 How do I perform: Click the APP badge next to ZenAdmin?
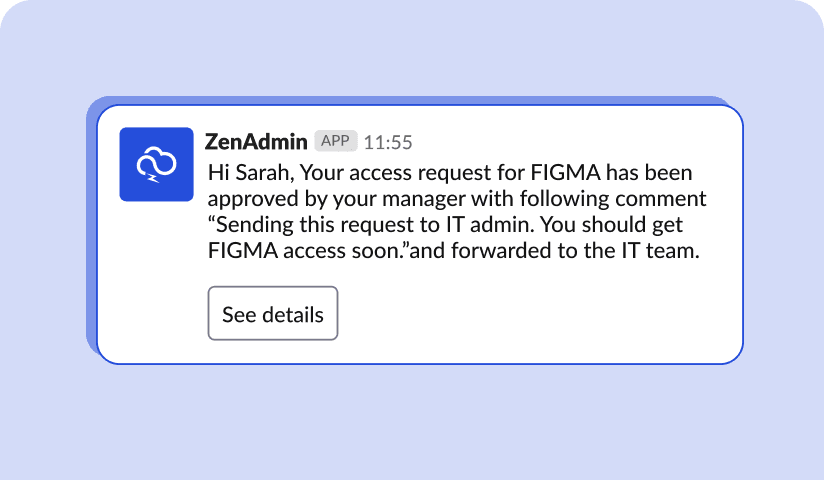coord(336,141)
